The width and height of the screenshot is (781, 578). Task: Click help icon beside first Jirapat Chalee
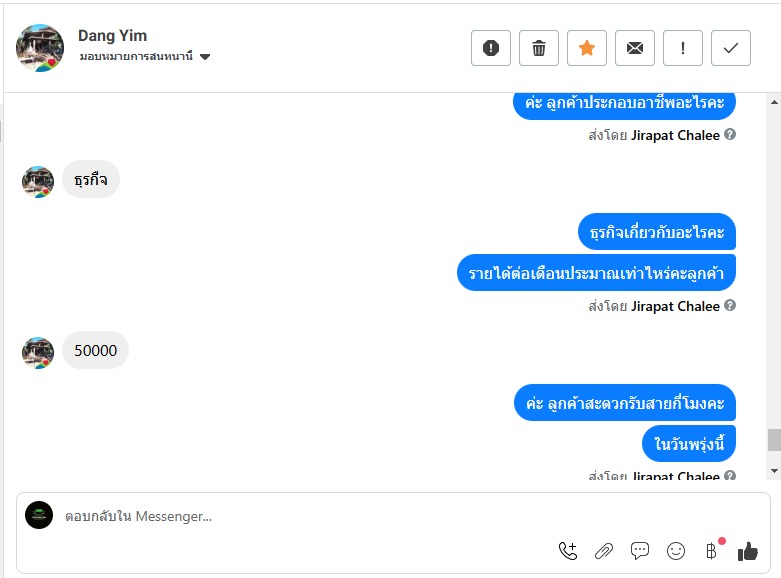(730, 135)
